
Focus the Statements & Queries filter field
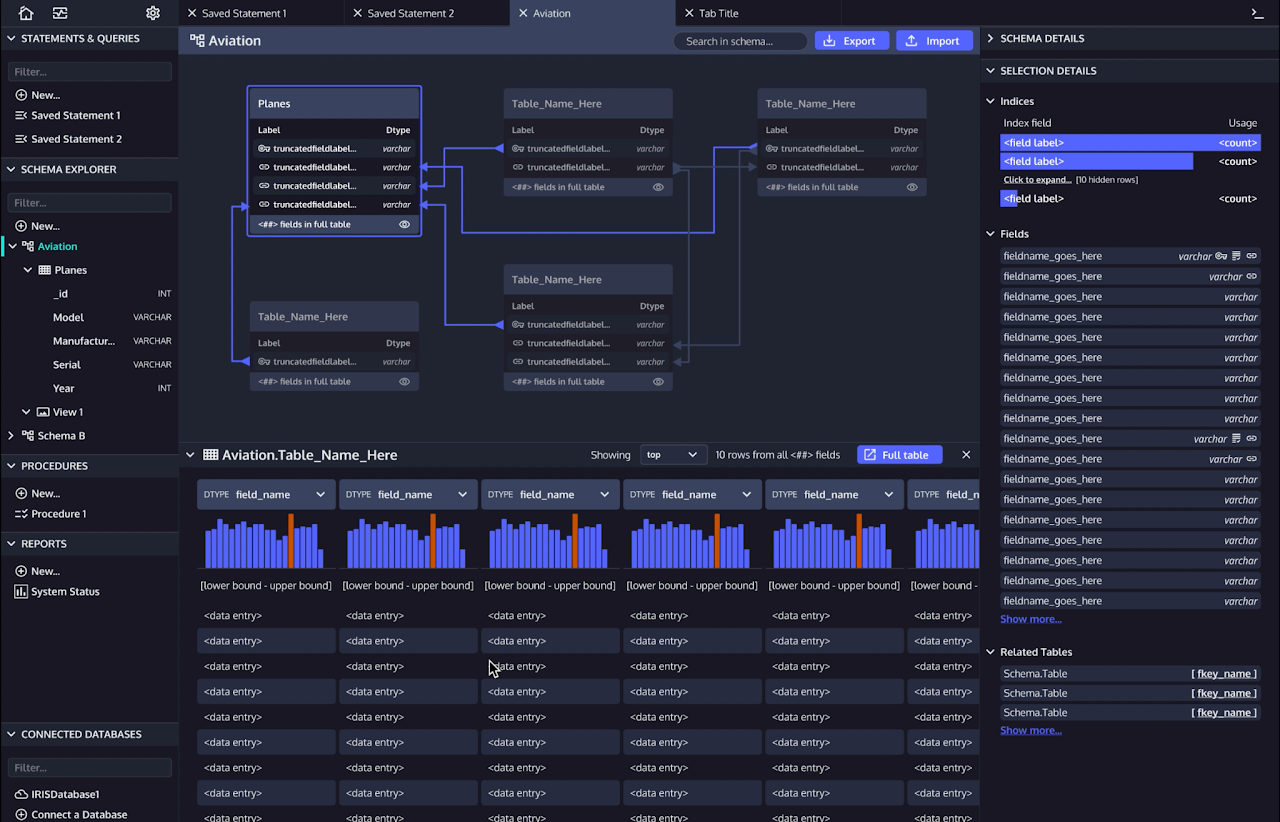(90, 72)
